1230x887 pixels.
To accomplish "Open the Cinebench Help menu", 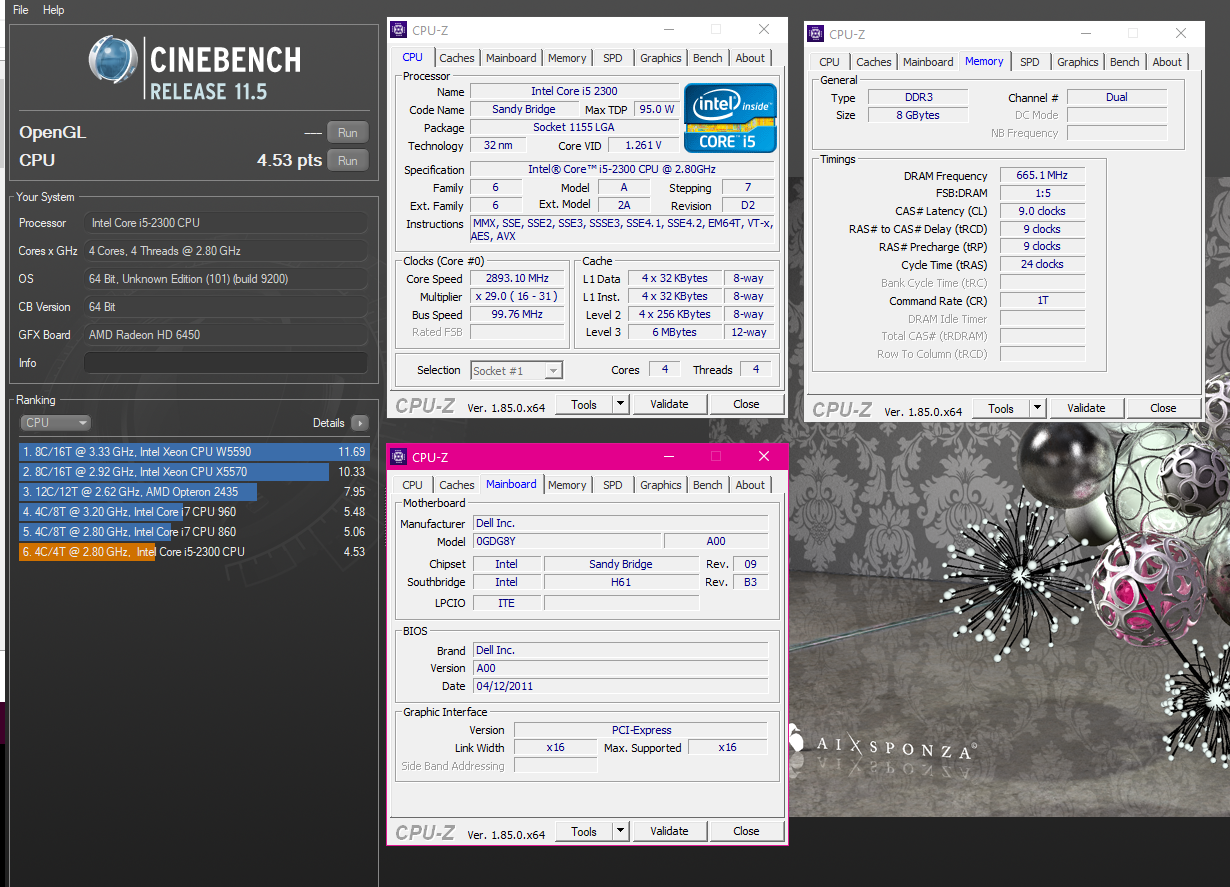I will pyautogui.click(x=54, y=10).
